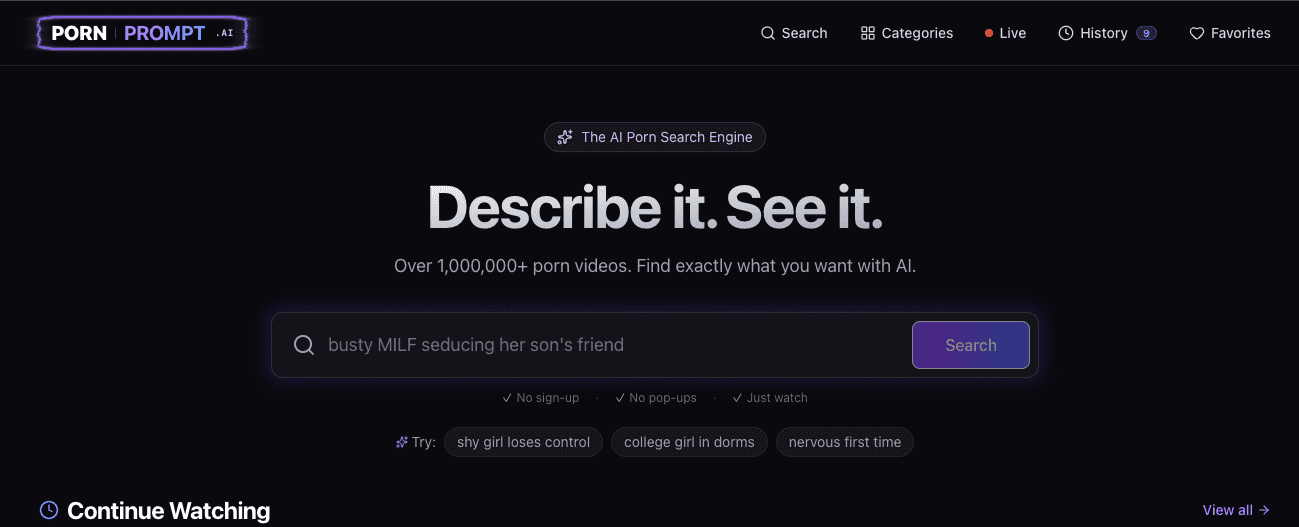The height and width of the screenshot is (527, 1299).
Task: Open the View all link
Action: pyautogui.click(x=1236, y=510)
